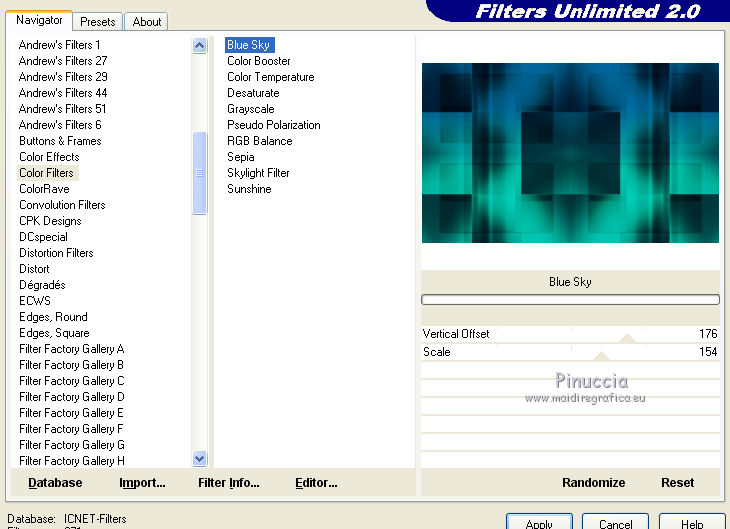The width and height of the screenshot is (730, 529).
Task: Choose Buttons & Frames category
Action: (x=60, y=141)
